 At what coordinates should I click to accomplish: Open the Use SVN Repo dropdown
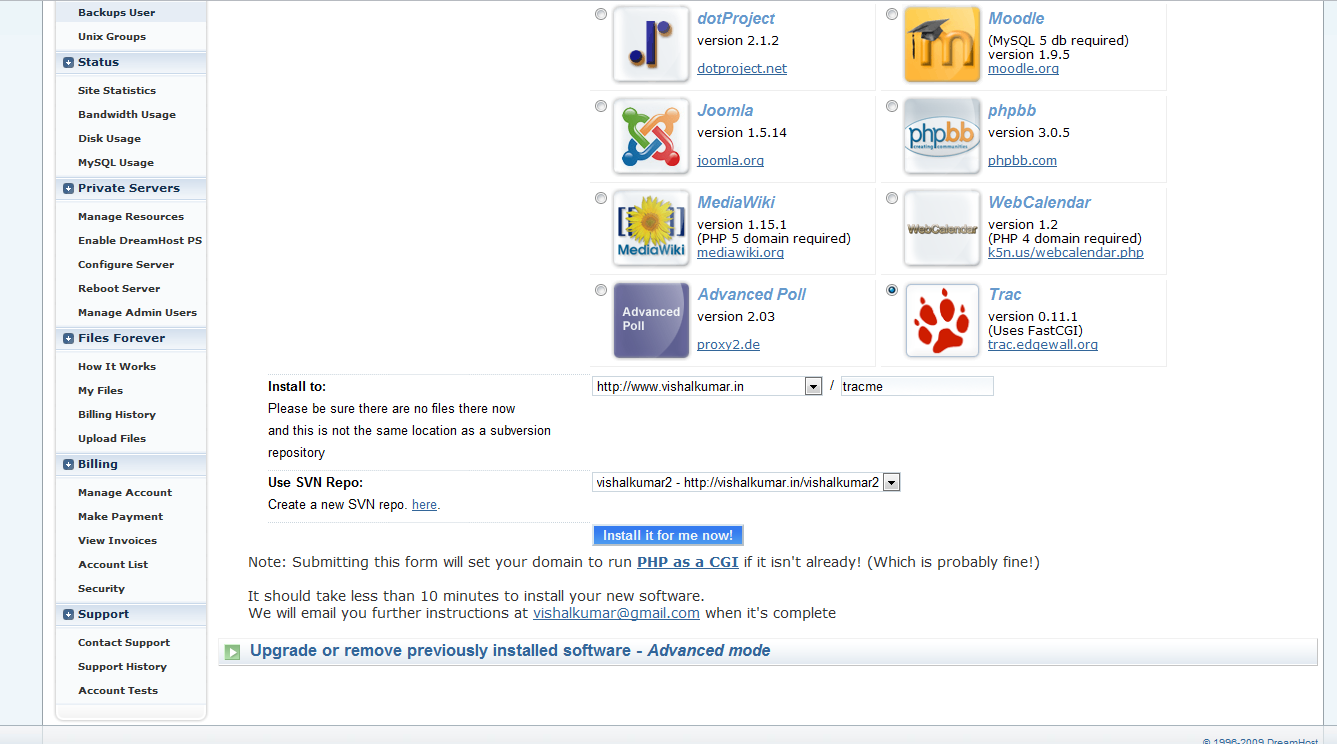click(x=746, y=482)
